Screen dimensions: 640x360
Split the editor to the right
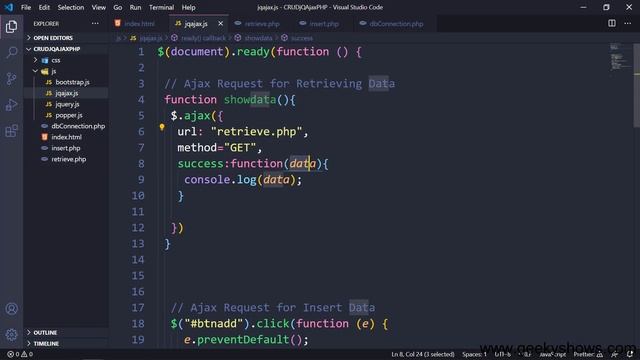click(x=611, y=23)
